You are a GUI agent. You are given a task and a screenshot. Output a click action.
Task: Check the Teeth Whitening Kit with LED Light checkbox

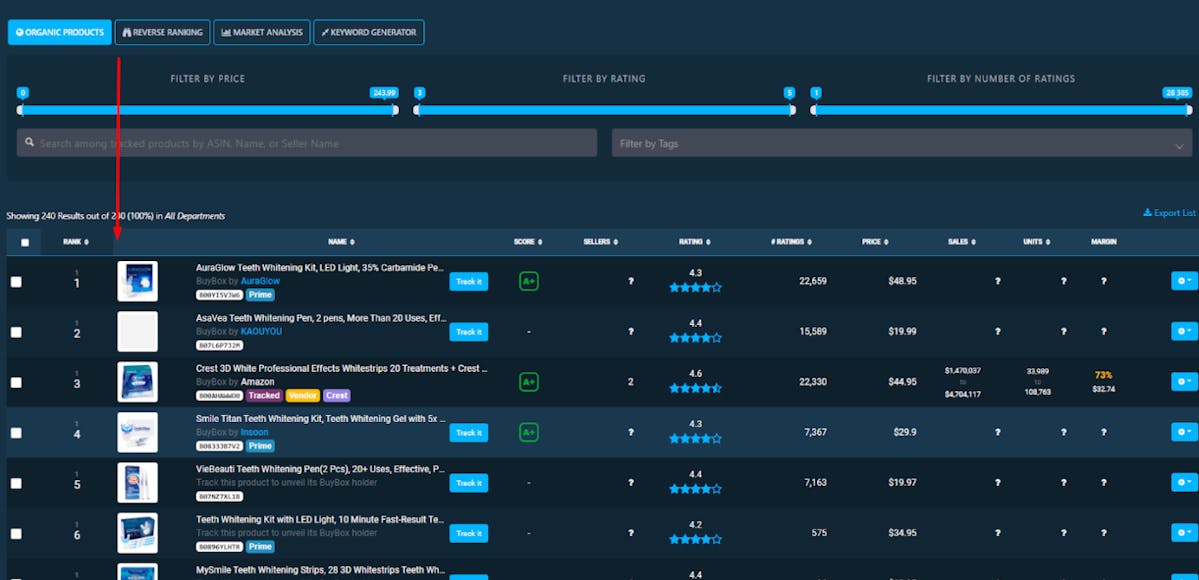pos(16,534)
